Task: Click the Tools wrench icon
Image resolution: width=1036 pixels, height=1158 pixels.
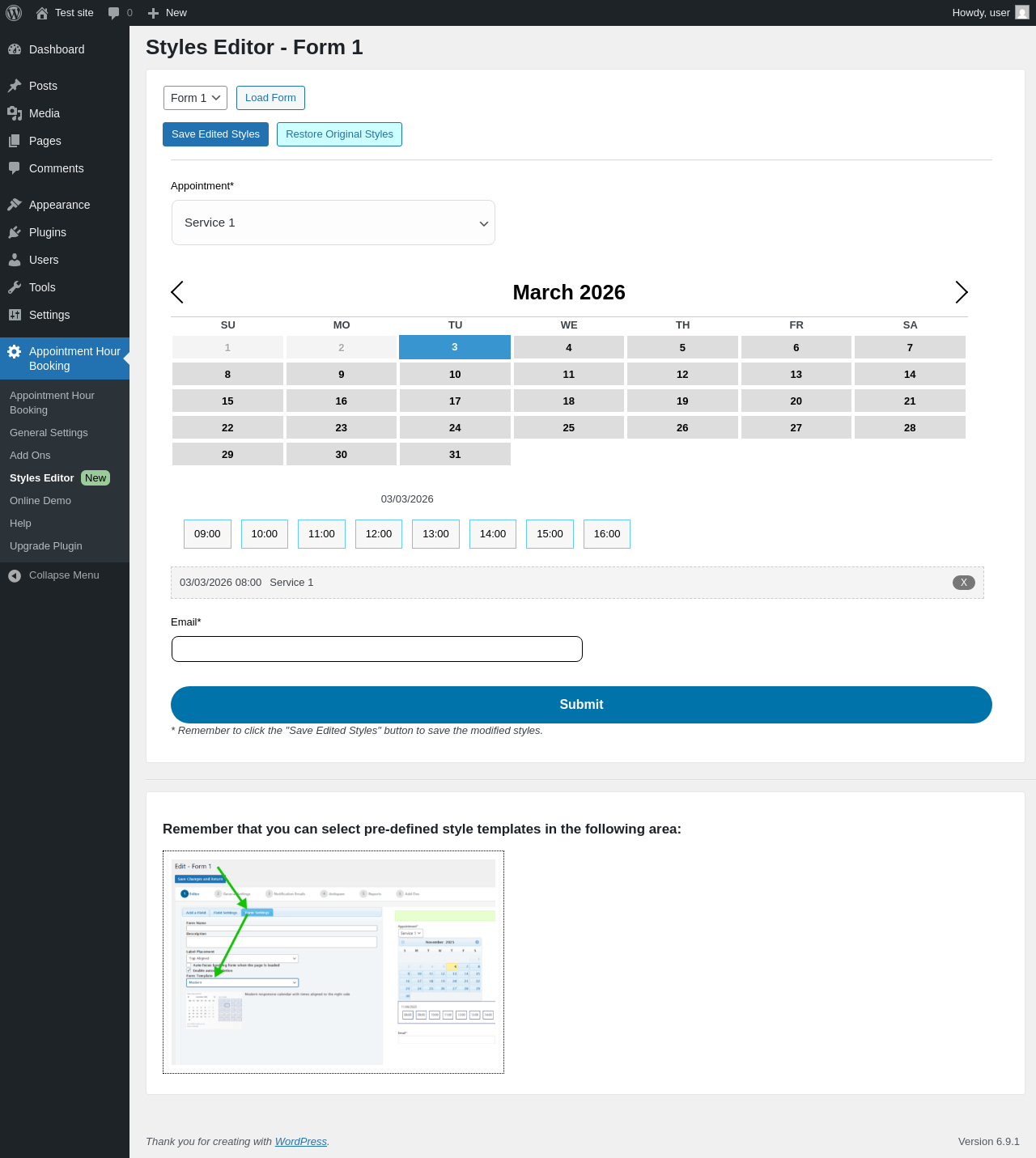Action: (x=15, y=287)
